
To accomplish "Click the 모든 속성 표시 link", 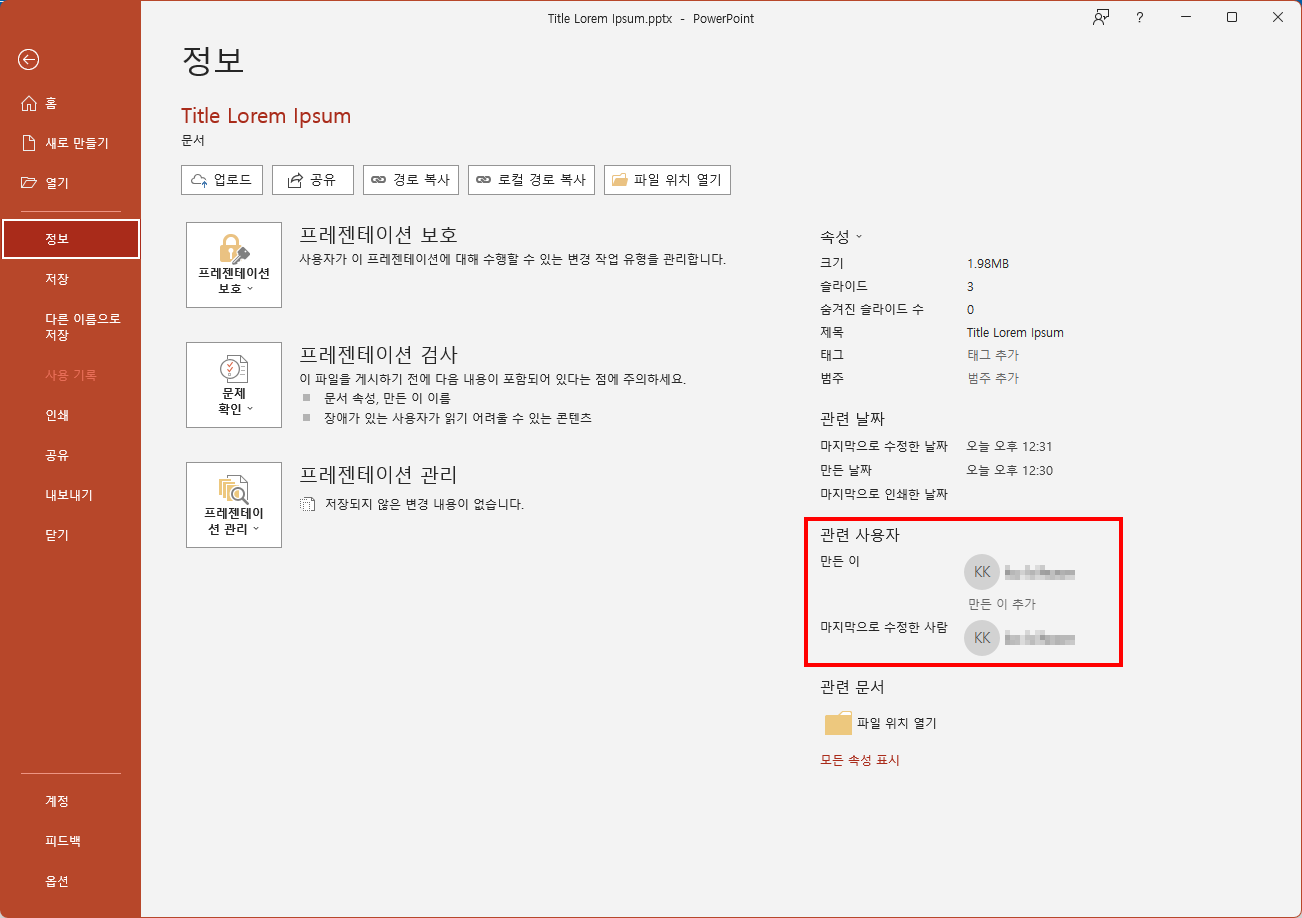I will click(860, 760).
